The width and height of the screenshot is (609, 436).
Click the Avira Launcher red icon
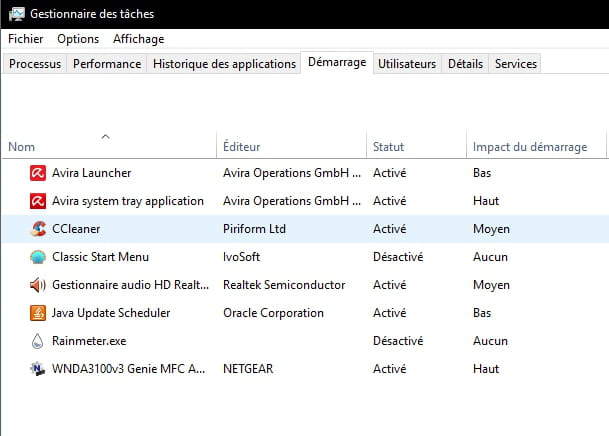(x=38, y=173)
